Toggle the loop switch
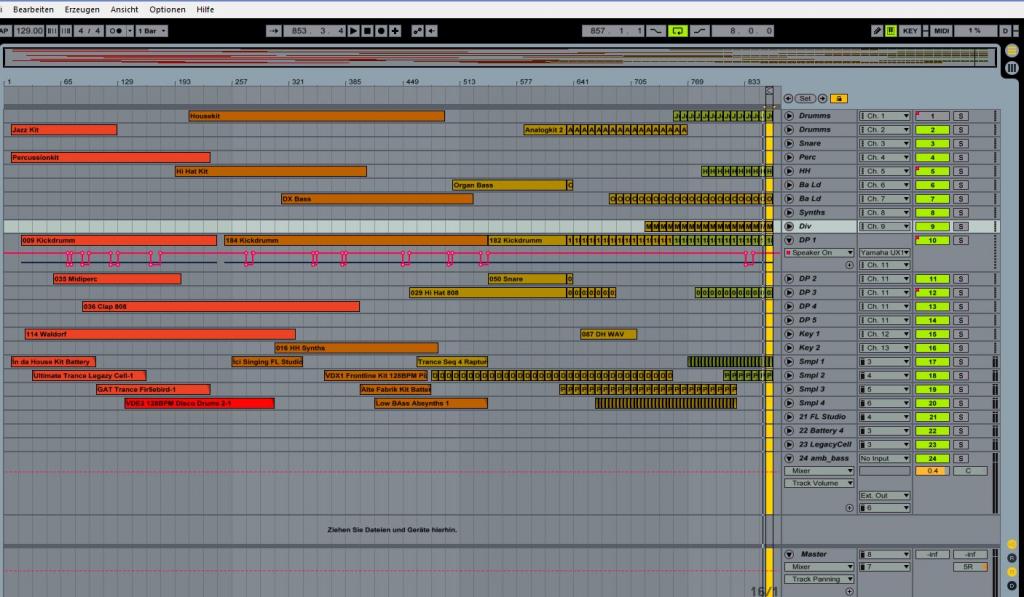The height and width of the screenshot is (597, 1024). point(677,31)
